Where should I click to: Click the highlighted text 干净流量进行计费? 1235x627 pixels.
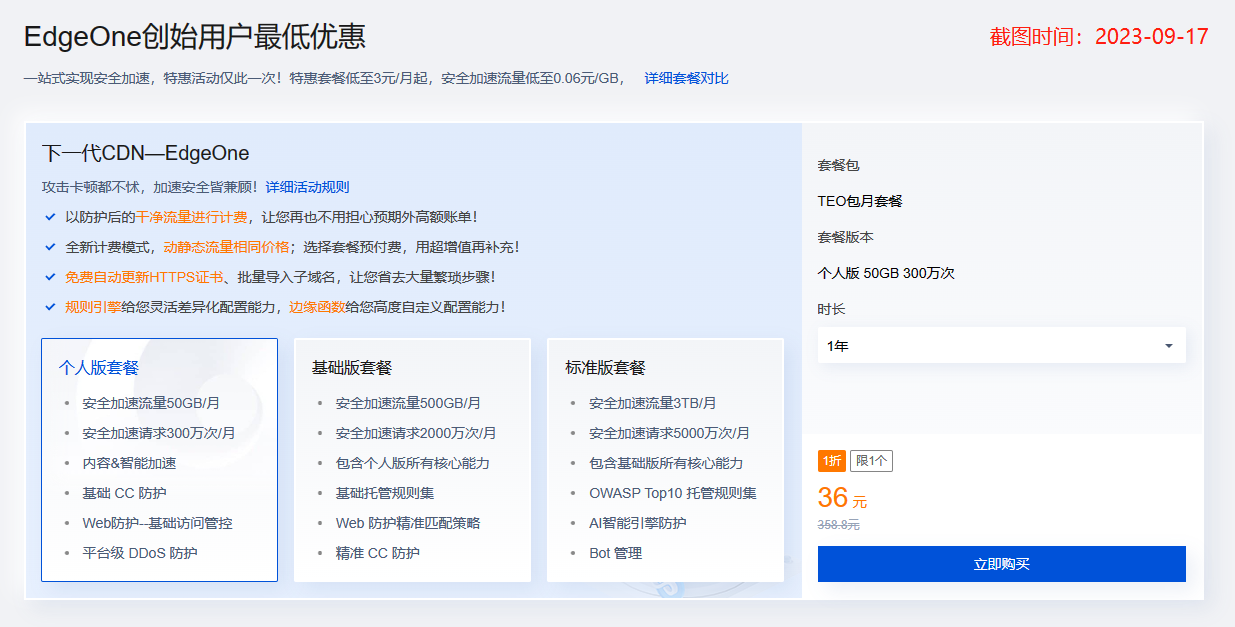(x=191, y=217)
